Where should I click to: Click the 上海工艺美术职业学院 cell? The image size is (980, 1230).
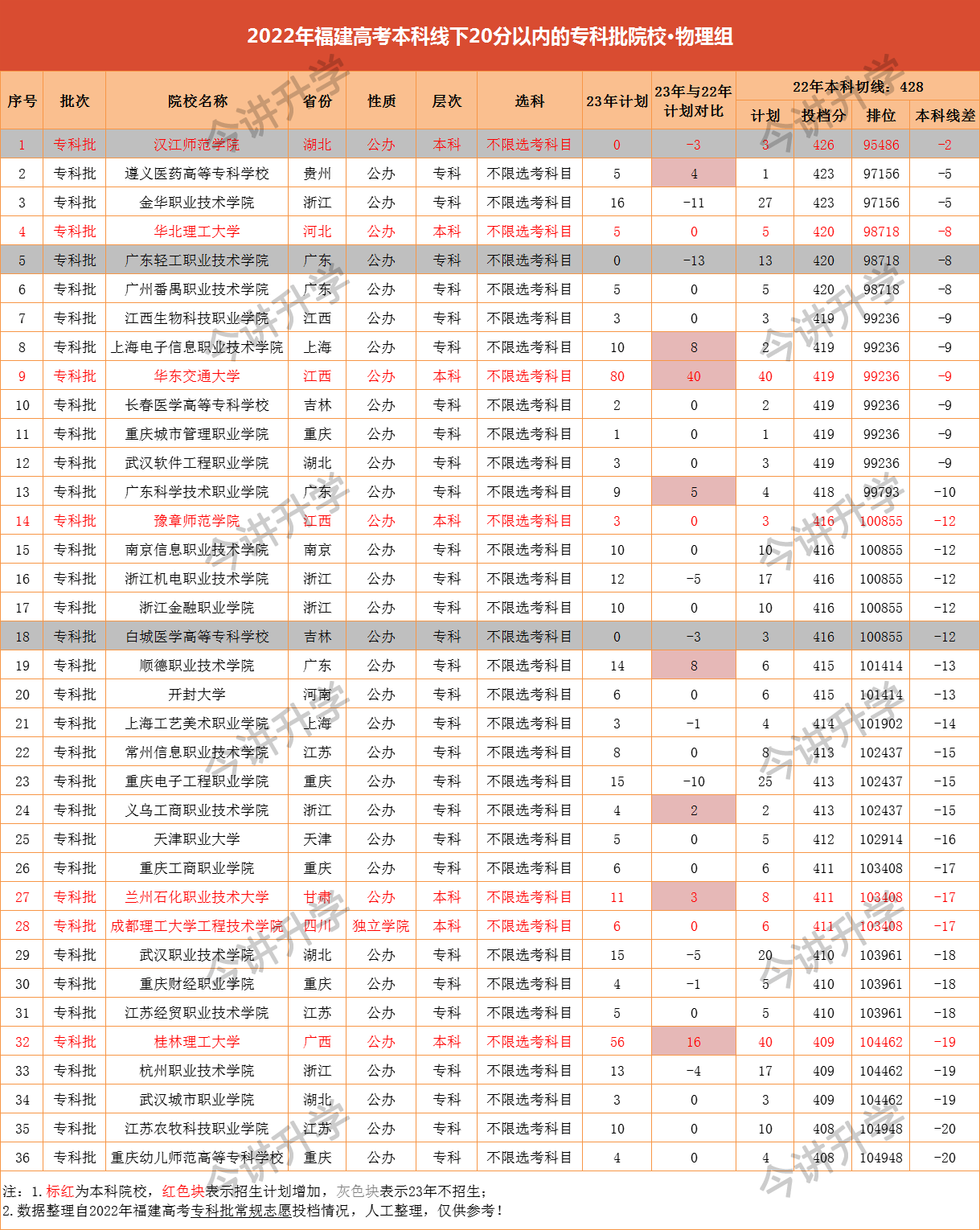[197, 724]
